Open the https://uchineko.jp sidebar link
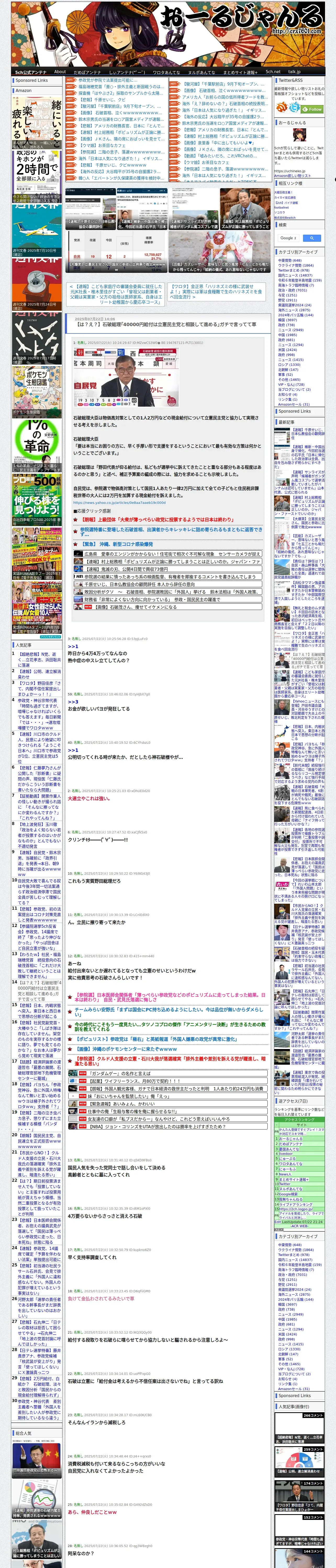The height and width of the screenshot is (1568, 336). click(x=289, y=171)
